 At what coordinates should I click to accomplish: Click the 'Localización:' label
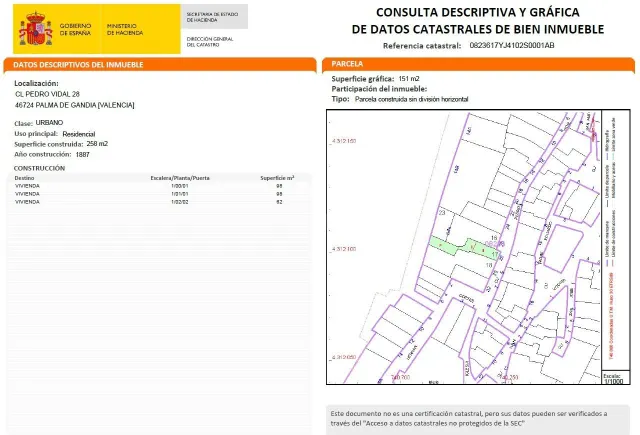(36, 83)
